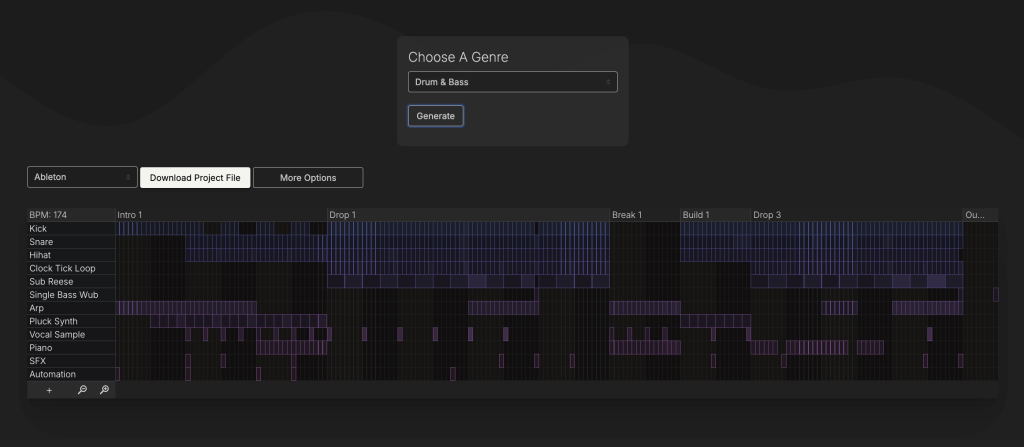Viewport: 1024px width, 447px height.
Task: Select the Drop 3 section marker
Action: [x=768, y=215]
